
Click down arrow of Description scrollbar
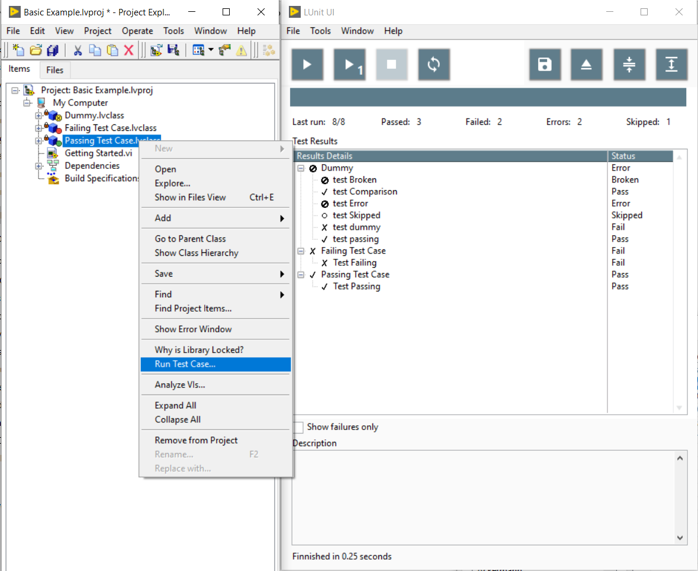pyautogui.click(x=680, y=538)
